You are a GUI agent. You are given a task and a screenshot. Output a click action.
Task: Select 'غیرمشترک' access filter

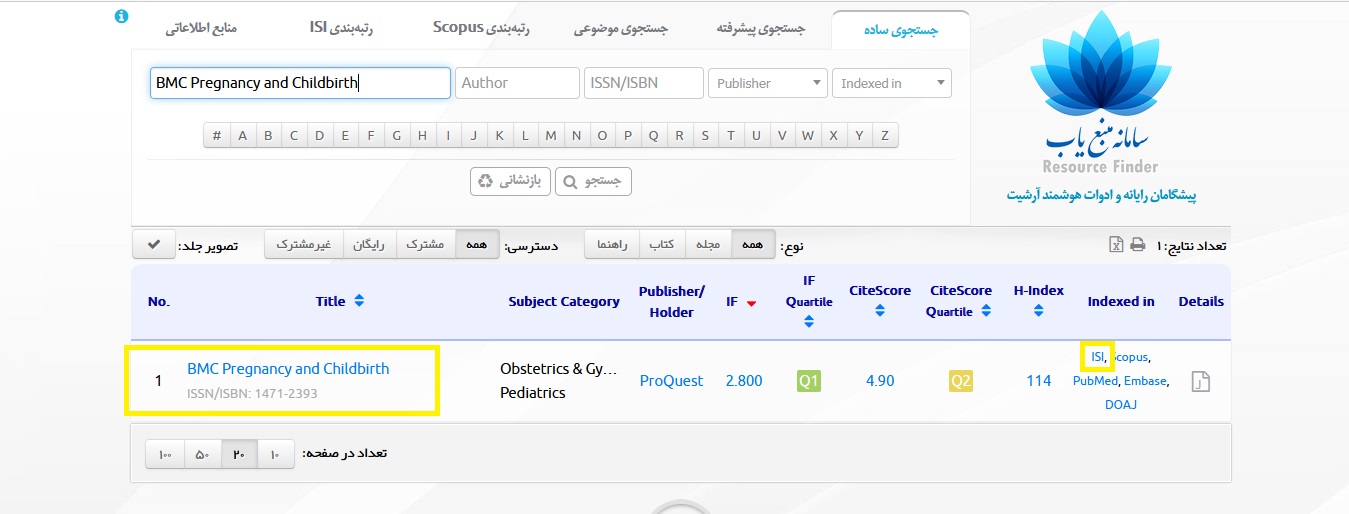pyautogui.click(x=304, y=245)
